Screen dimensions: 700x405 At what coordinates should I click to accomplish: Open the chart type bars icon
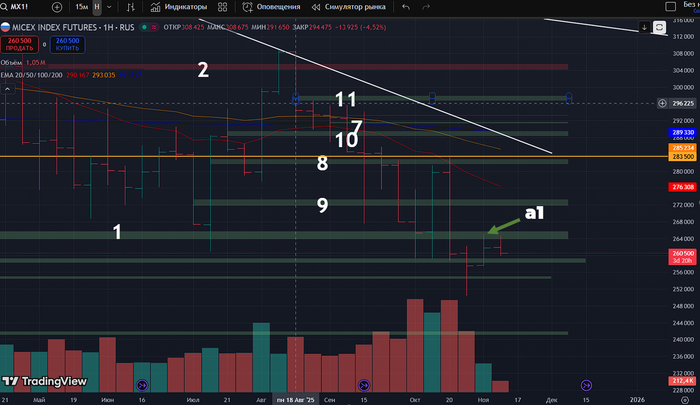(x=130, y=6)
